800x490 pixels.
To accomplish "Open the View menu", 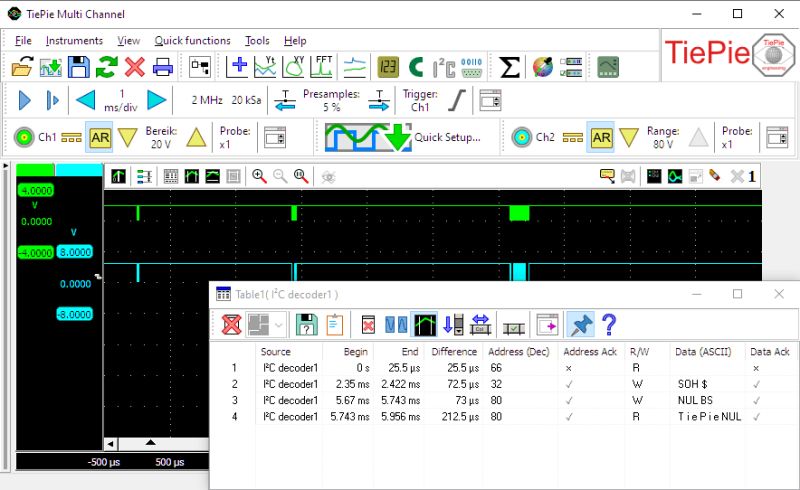I will [x=128, y=40].
